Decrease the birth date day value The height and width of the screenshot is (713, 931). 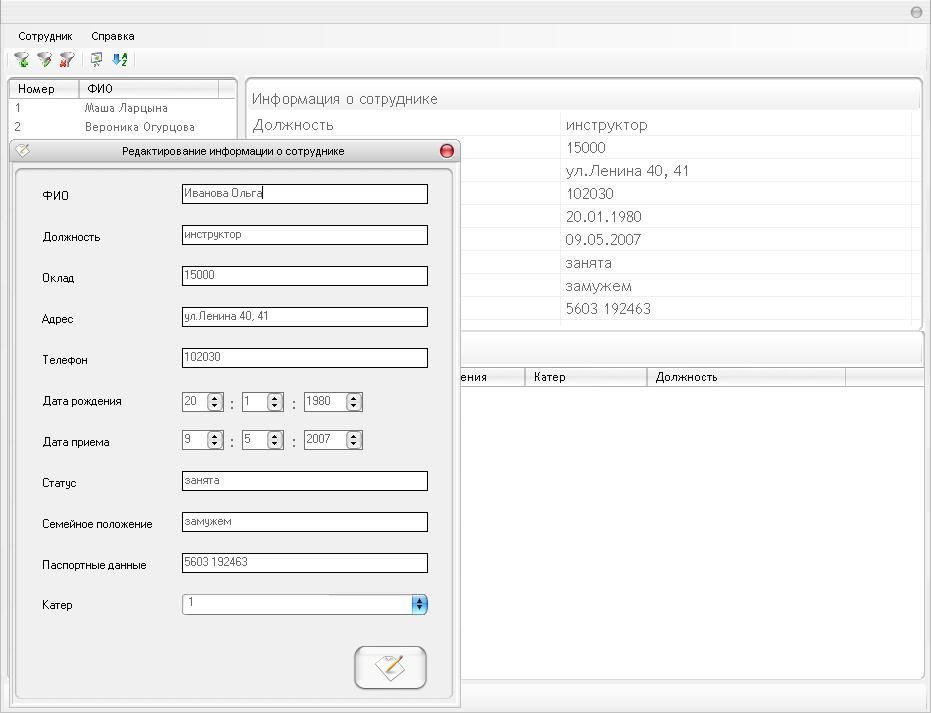coord(215,406)
